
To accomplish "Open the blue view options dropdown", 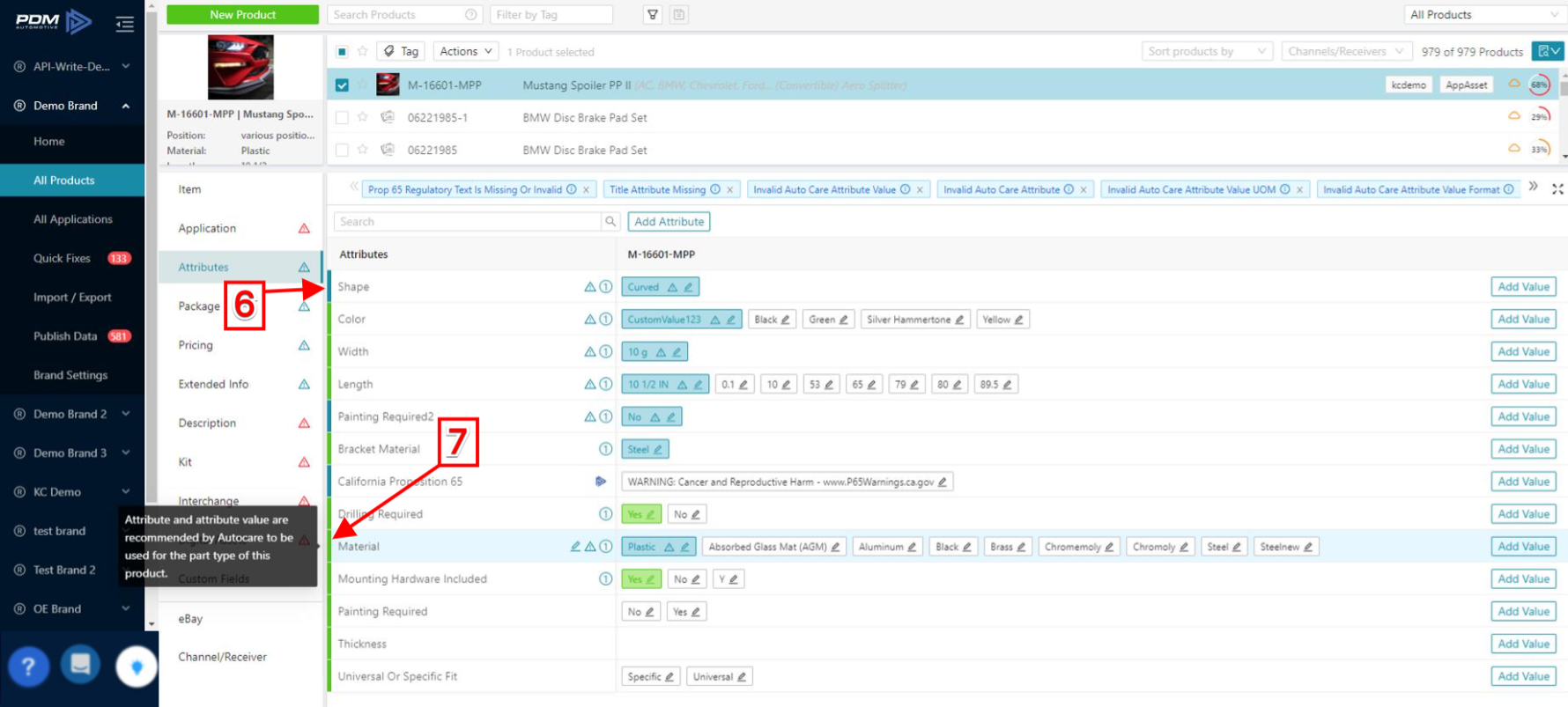I will pyautogui.click(x=1548, y=51).
